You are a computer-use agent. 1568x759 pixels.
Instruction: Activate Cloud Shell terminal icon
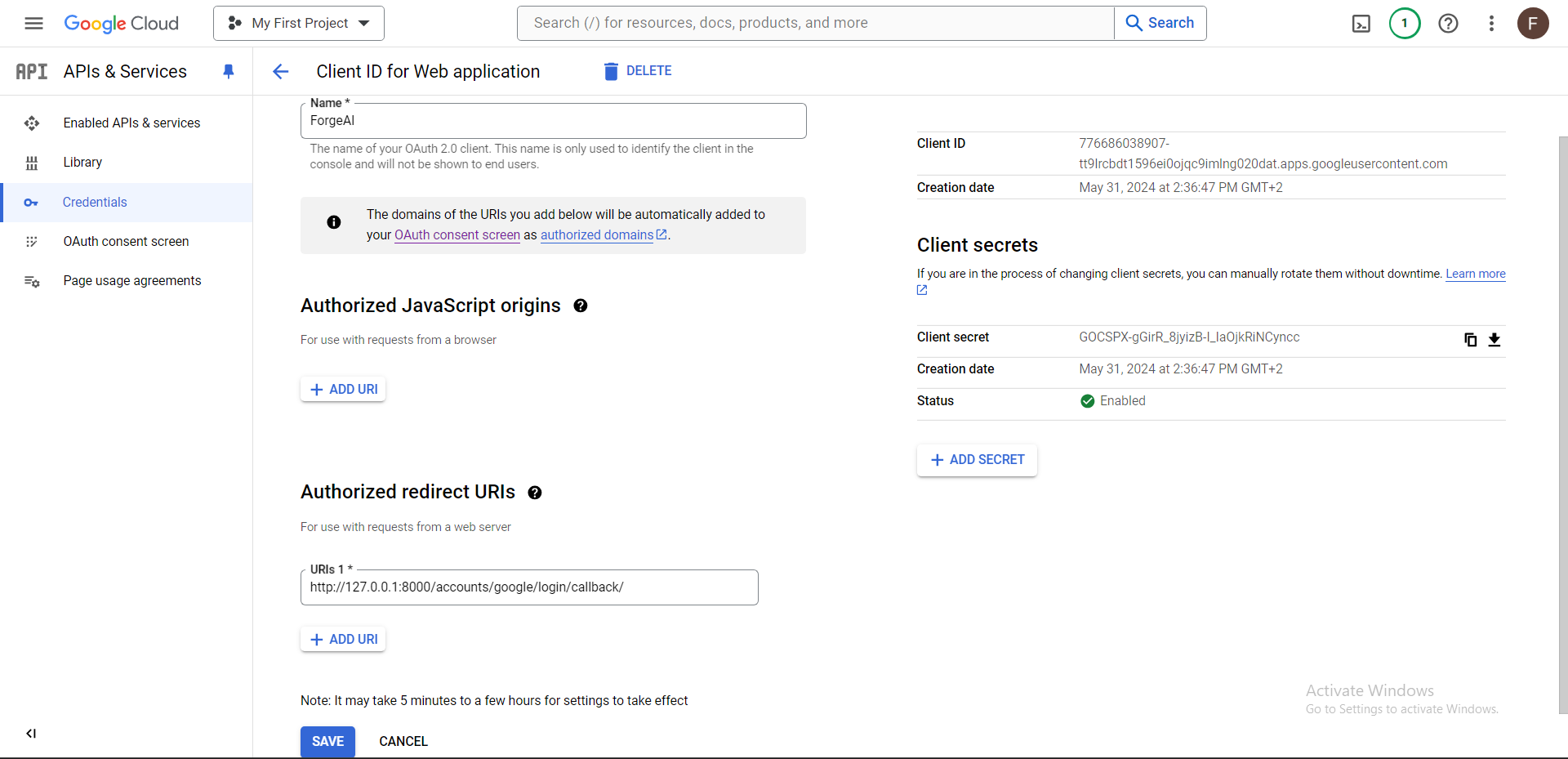coord(1361,24)
